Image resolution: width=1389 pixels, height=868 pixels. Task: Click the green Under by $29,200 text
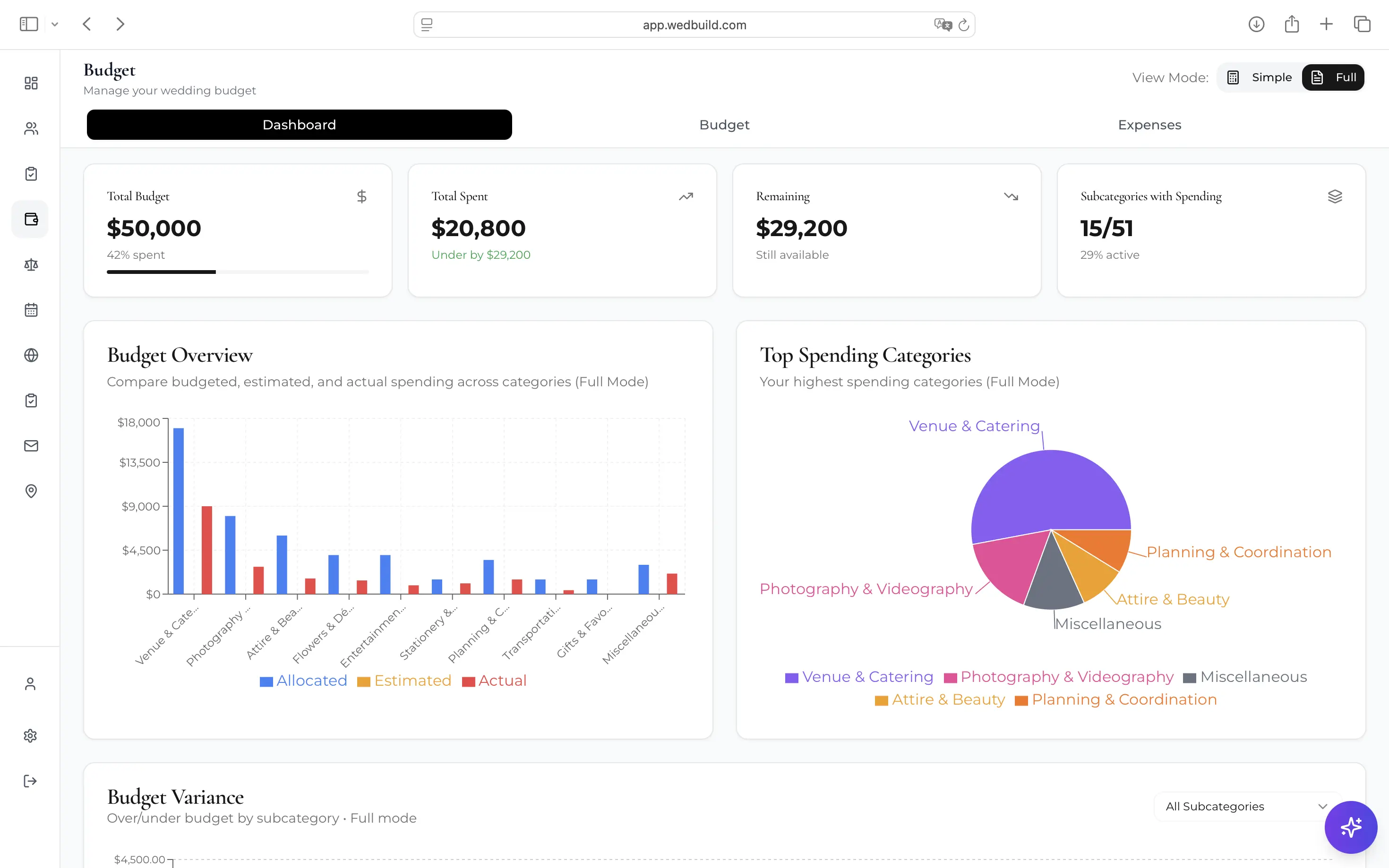coord(480,255)
